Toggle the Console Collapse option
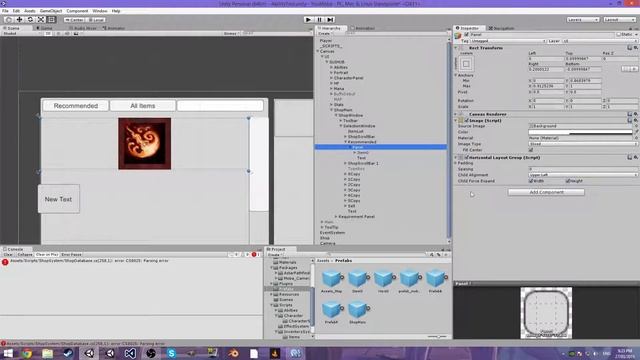This screenshot has width=640, height=360. (x=24, y=255)
